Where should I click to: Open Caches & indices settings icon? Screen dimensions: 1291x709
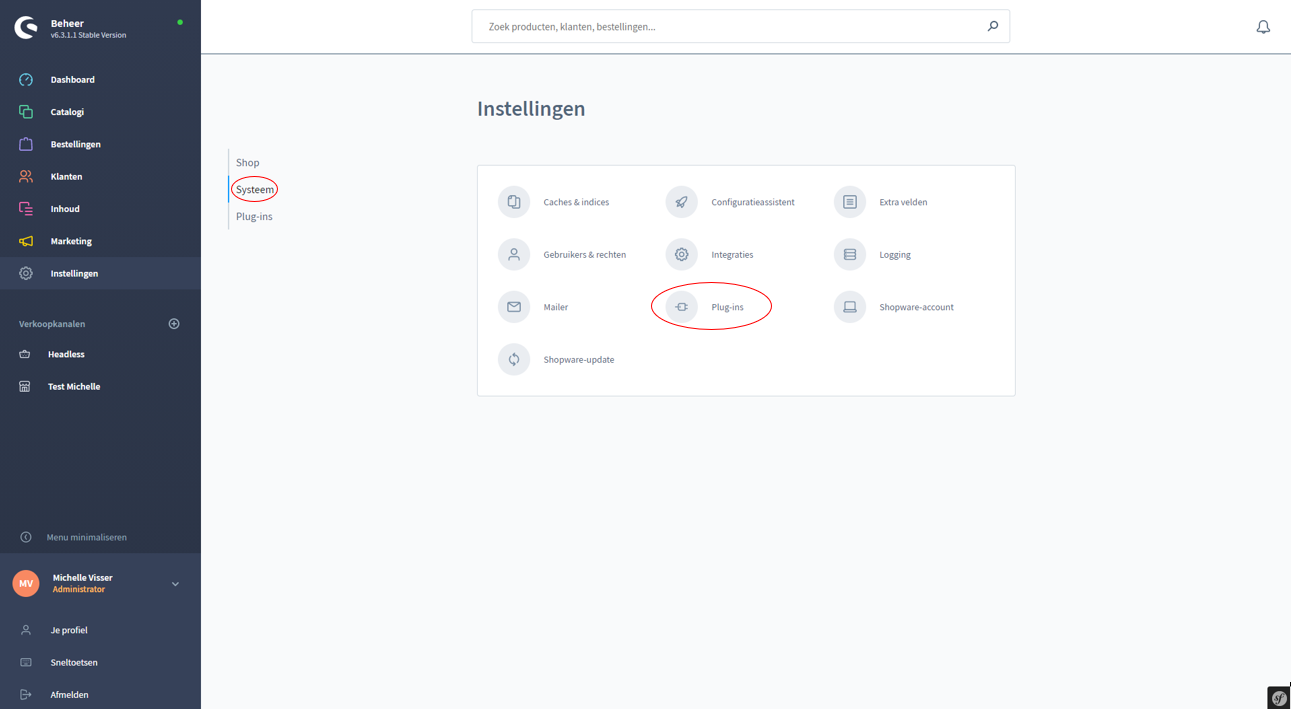point(514,202)
